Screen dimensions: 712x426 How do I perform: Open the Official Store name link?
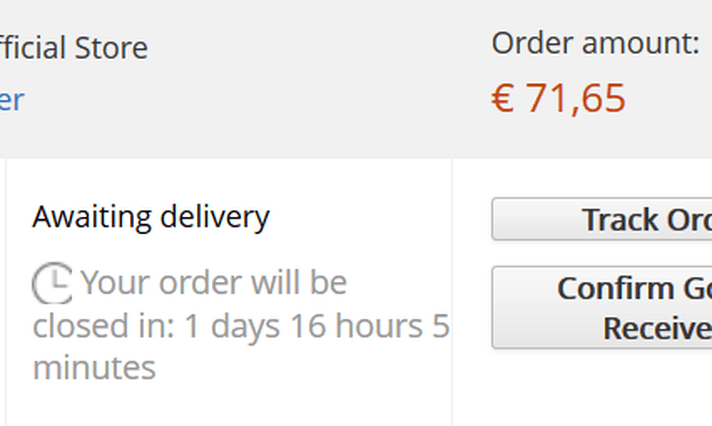(x=74, y=48)
